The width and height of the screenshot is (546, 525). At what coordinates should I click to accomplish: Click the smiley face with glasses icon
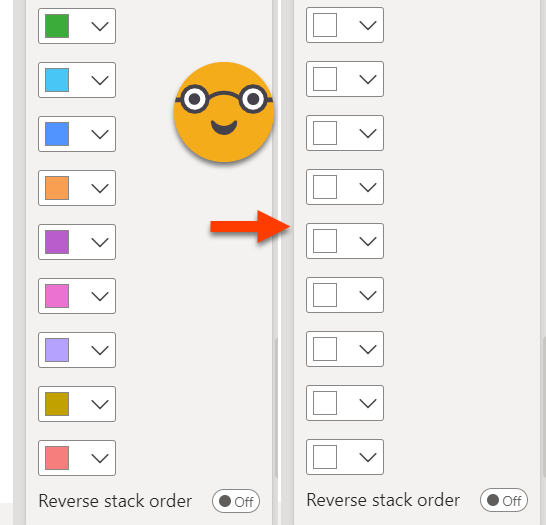(x=224, y=112)
